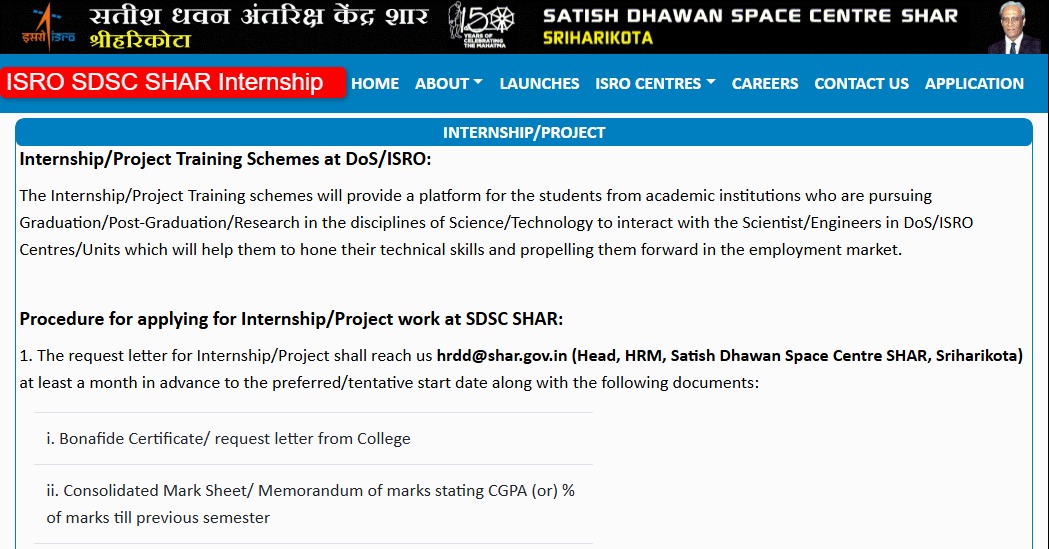The height and width of the screenshot is (549, 1049).
Task: Click the yellow SRIHARIKOTA banner text
Action: tap(597, 38)
